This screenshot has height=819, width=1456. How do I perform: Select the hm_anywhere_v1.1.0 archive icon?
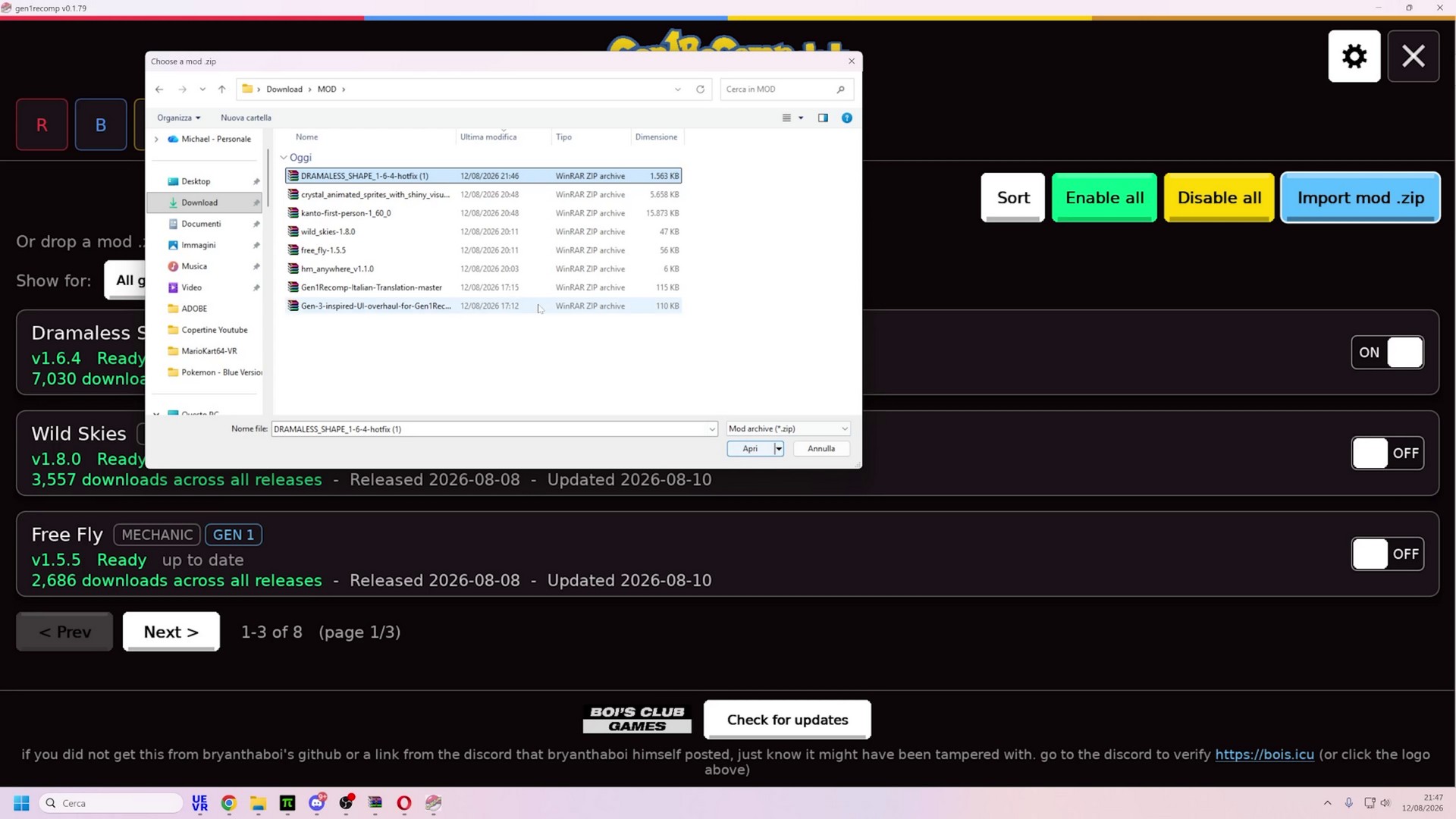pyautogui.click(x=293, y=269)
